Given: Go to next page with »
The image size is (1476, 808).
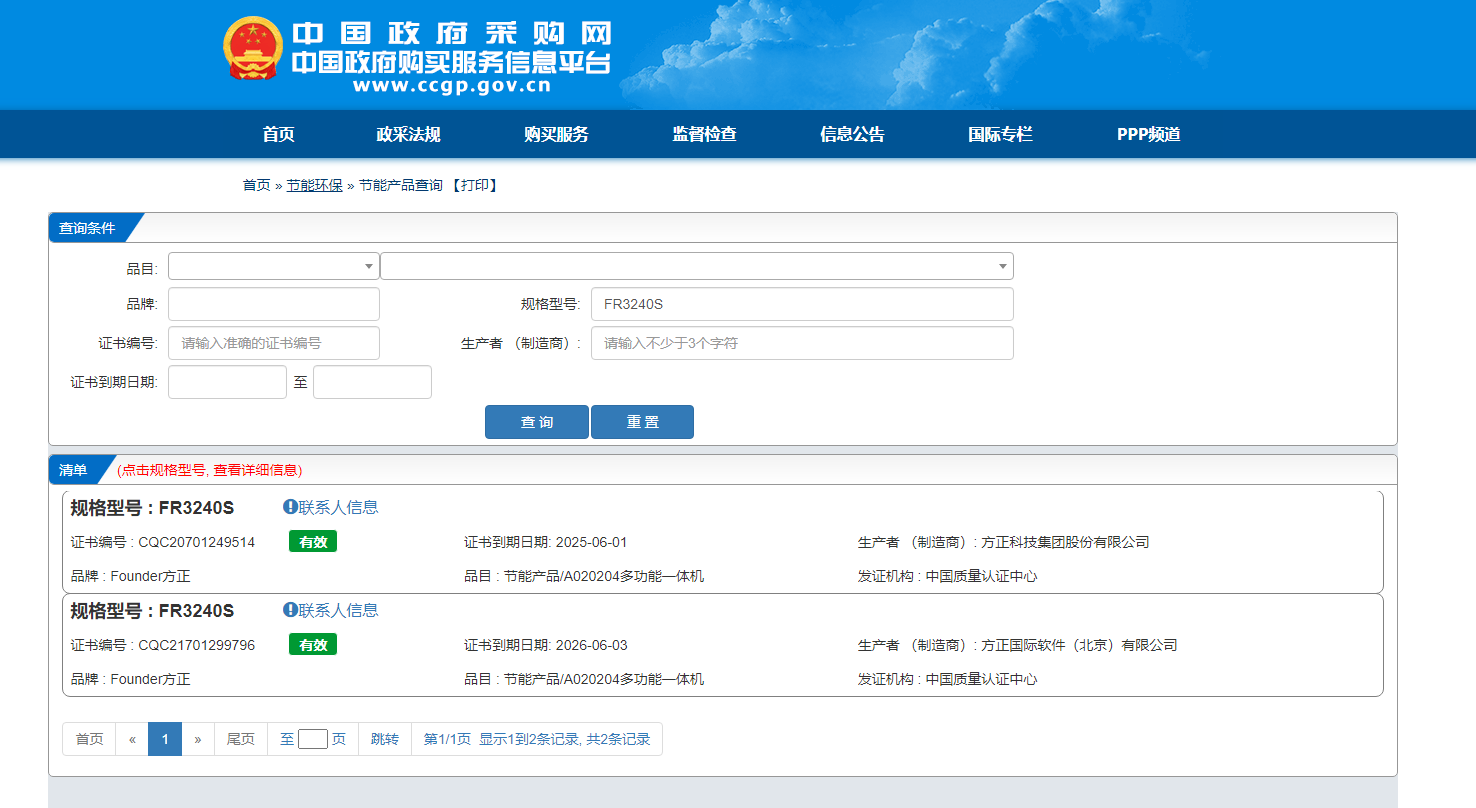Looking at the screenshot, I should [198, 739].
